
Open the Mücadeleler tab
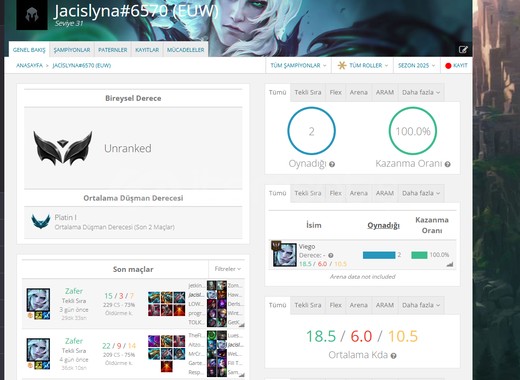[186, 50]
